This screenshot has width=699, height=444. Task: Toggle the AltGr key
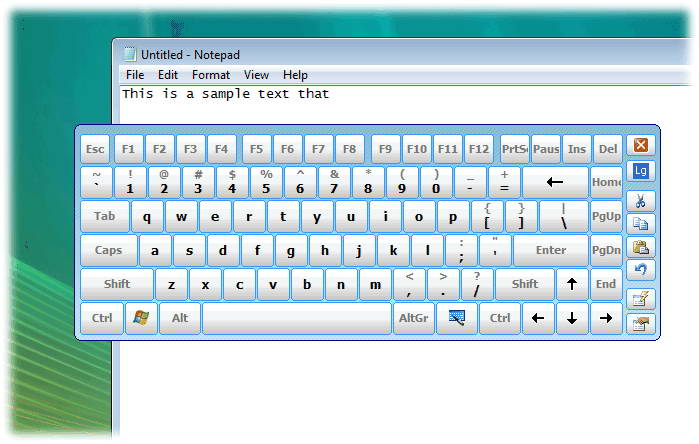[x=413, y=318]
